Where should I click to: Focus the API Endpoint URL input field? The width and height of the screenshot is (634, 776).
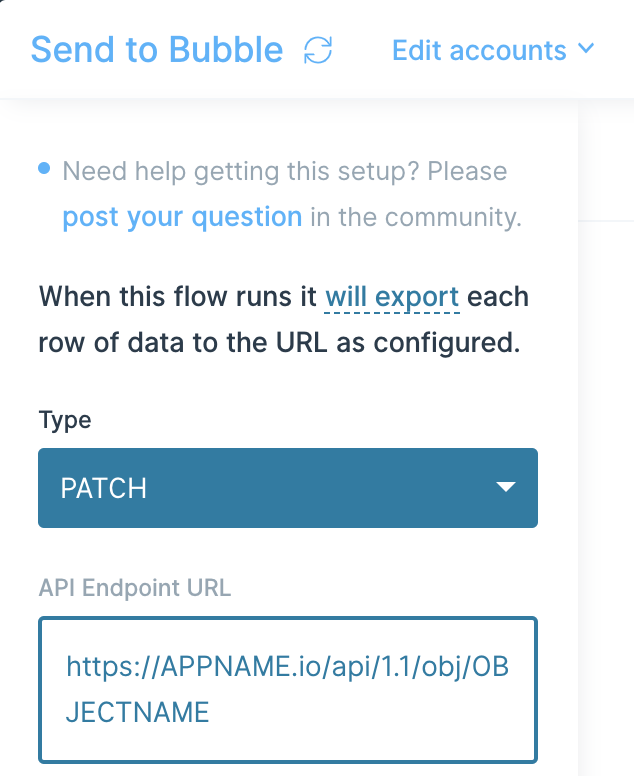click(288, 689)
